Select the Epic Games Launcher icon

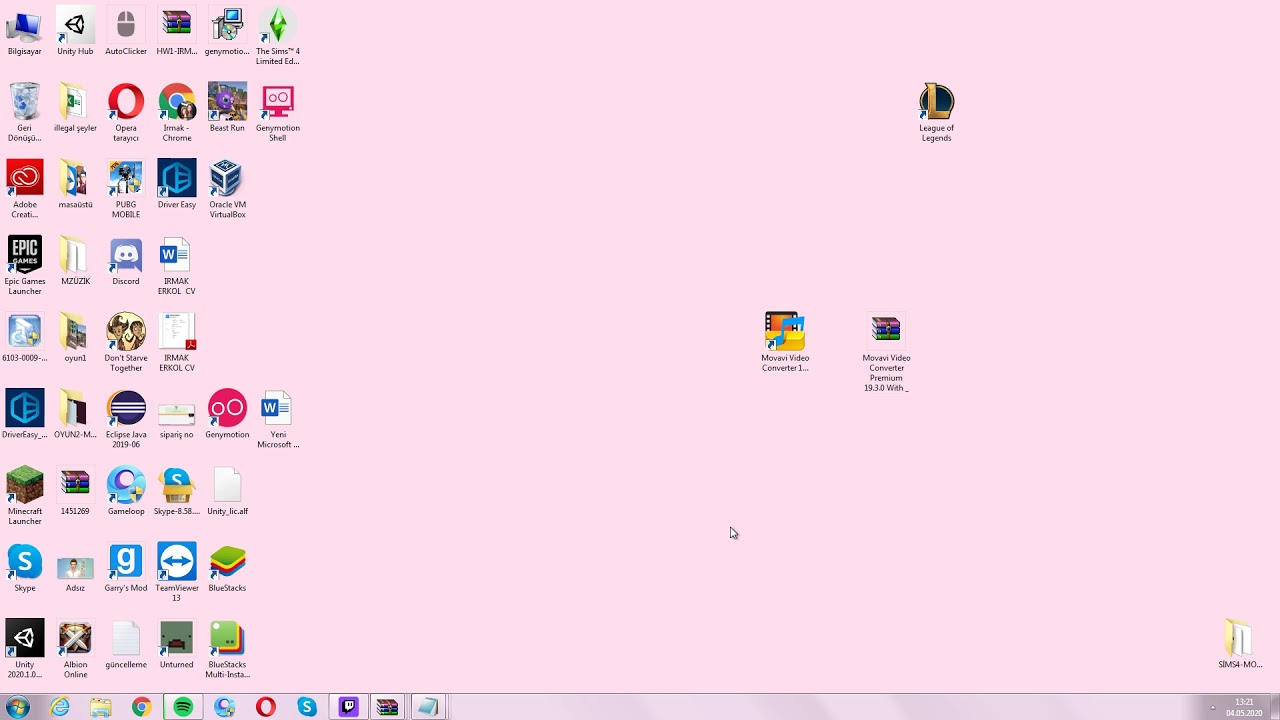coord(24,267)
